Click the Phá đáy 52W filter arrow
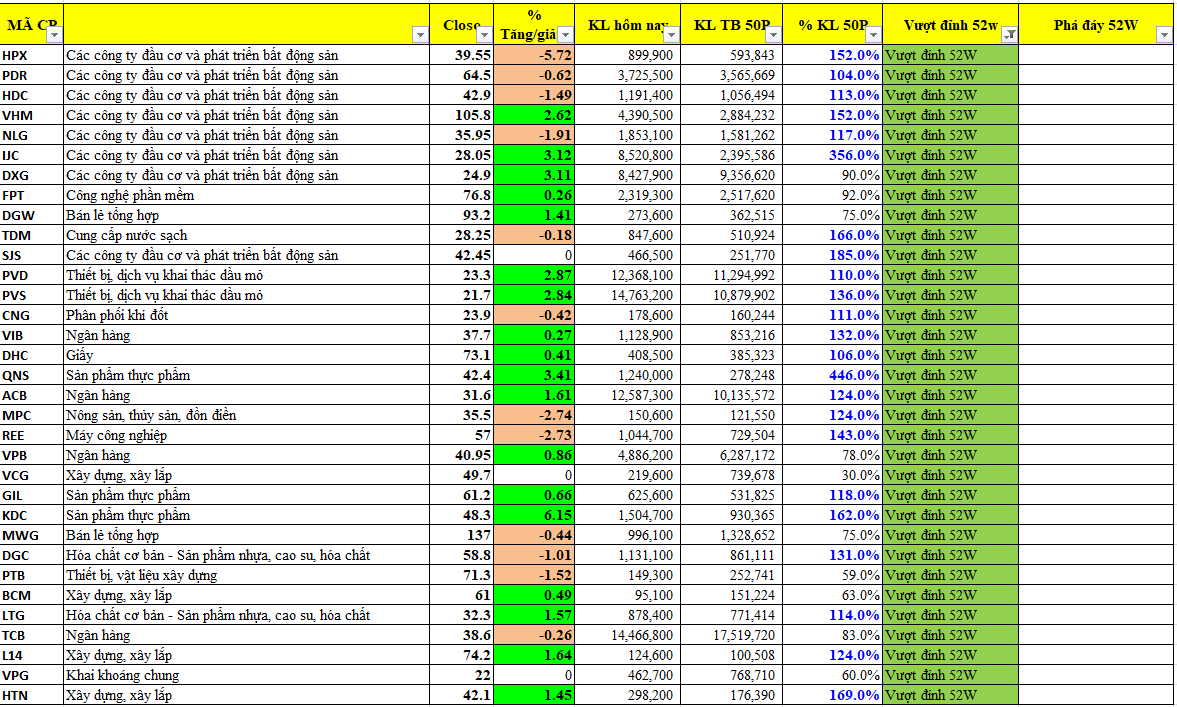The image size is (1177, 707). [x=1163, y=35]
